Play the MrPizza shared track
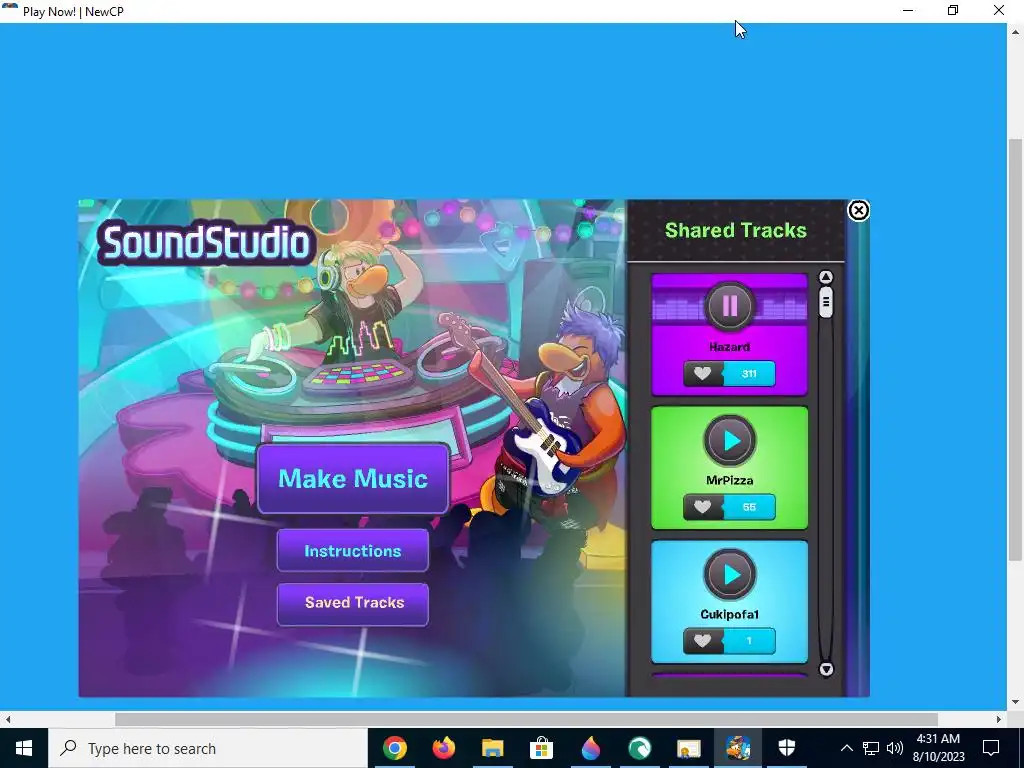1024x768 pixels. 729,441
